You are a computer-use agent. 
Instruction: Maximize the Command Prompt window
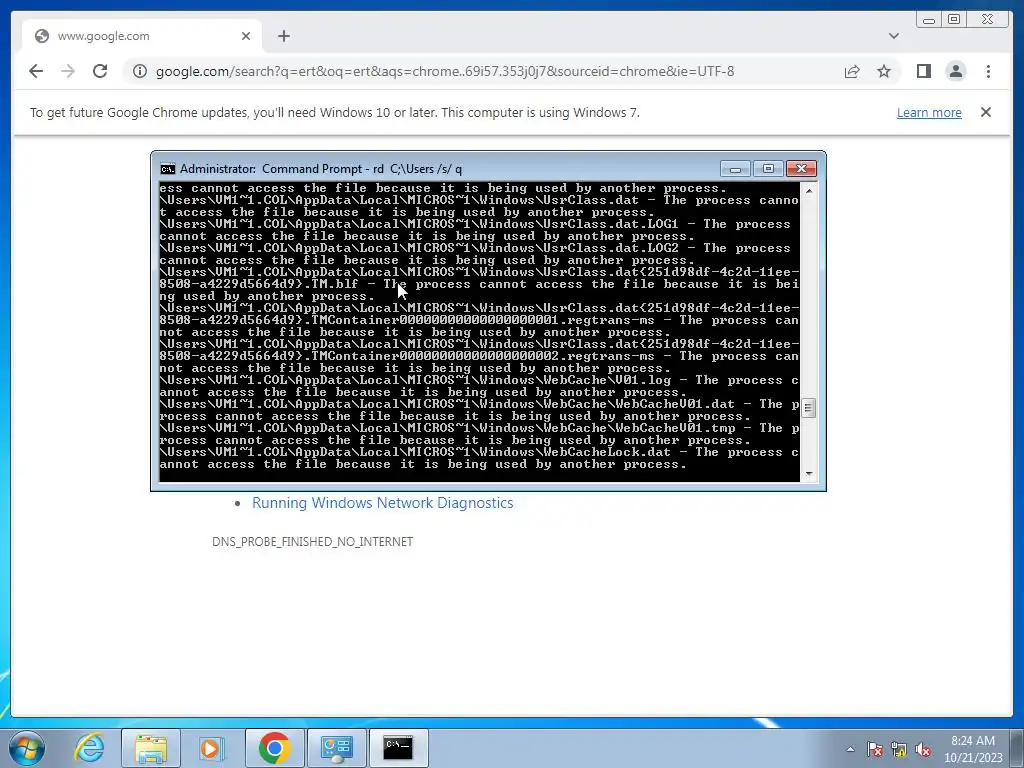point(768,169)
